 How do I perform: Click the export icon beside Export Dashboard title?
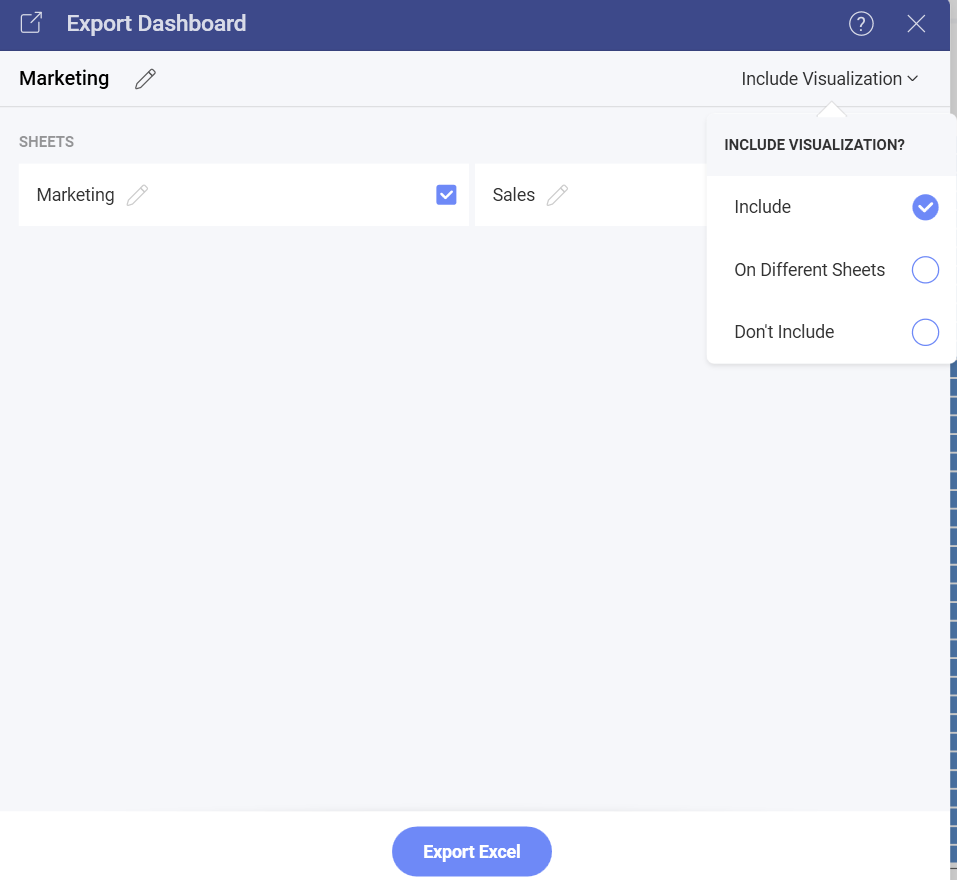pos(31,23)
